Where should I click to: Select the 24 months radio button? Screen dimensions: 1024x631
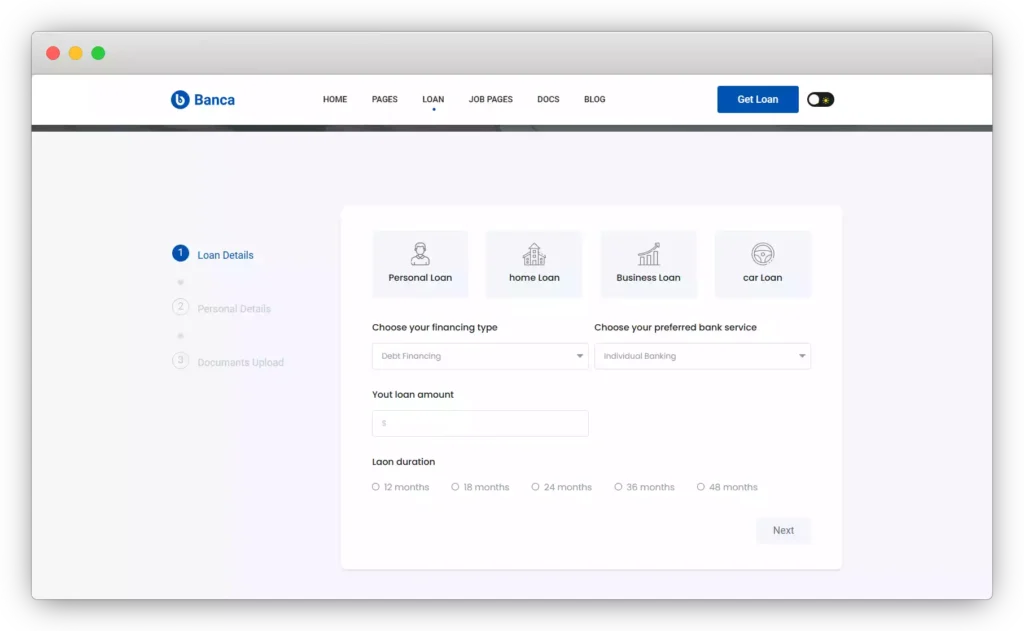coord(536,487)
